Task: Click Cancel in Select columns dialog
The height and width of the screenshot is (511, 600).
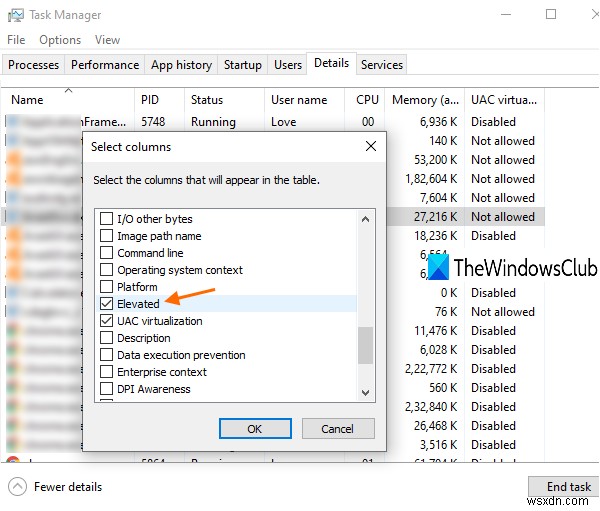Action: (338, 428)
